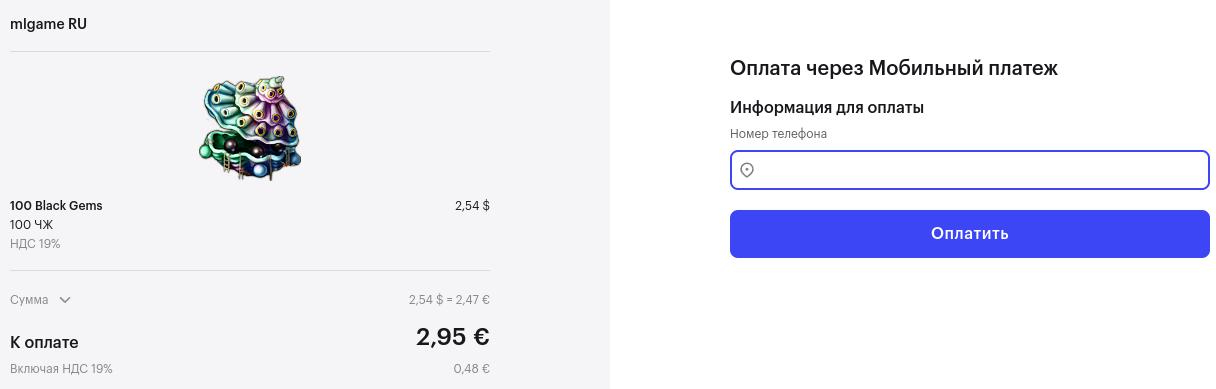
Task: Click the 100 ЧЖ description line
Action: click(31, 225)
